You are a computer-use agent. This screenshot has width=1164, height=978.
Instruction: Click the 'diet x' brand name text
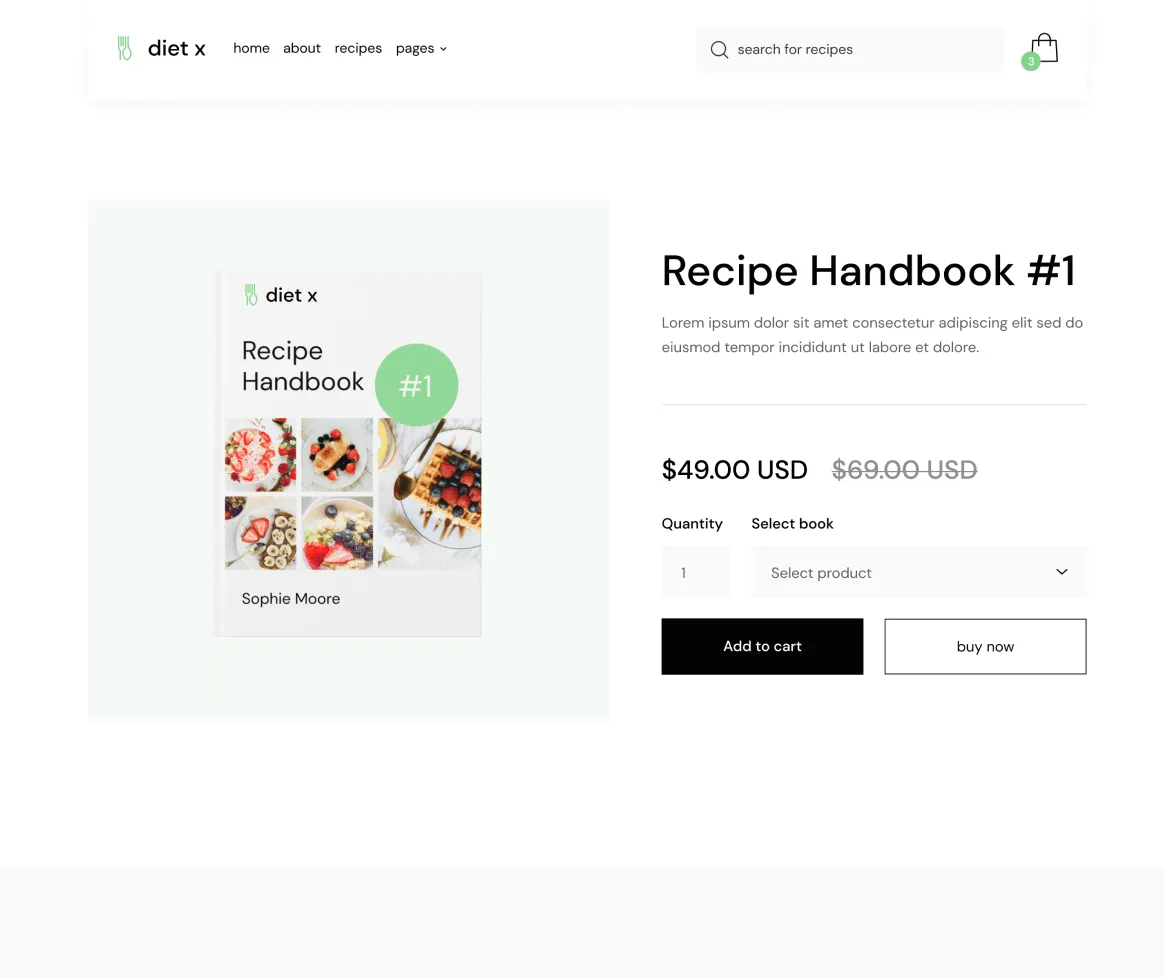coord(176,48)
